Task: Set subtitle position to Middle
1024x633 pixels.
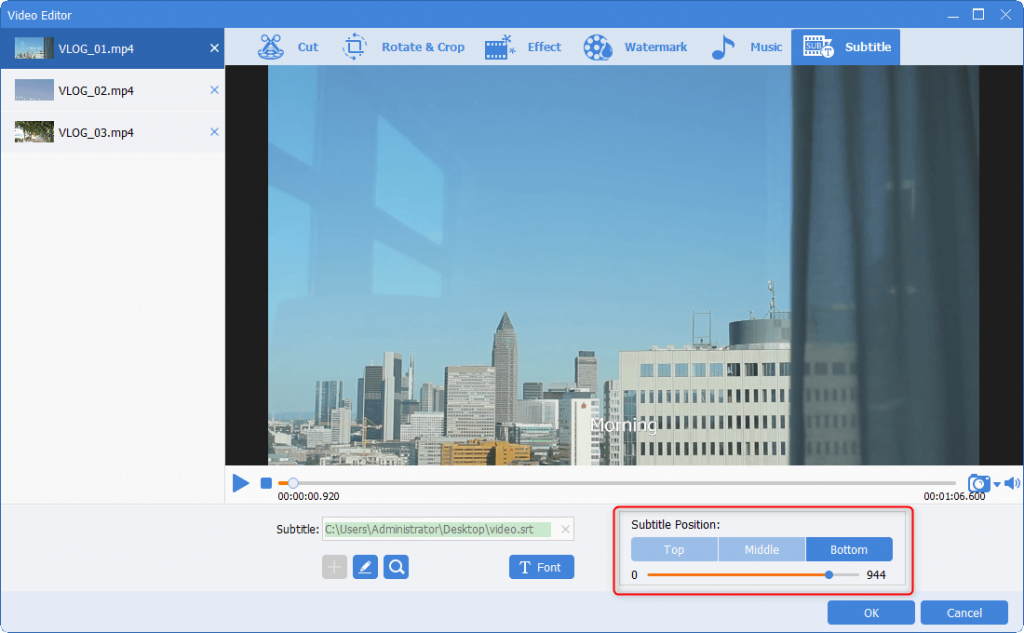Action: tap(761, 550)
